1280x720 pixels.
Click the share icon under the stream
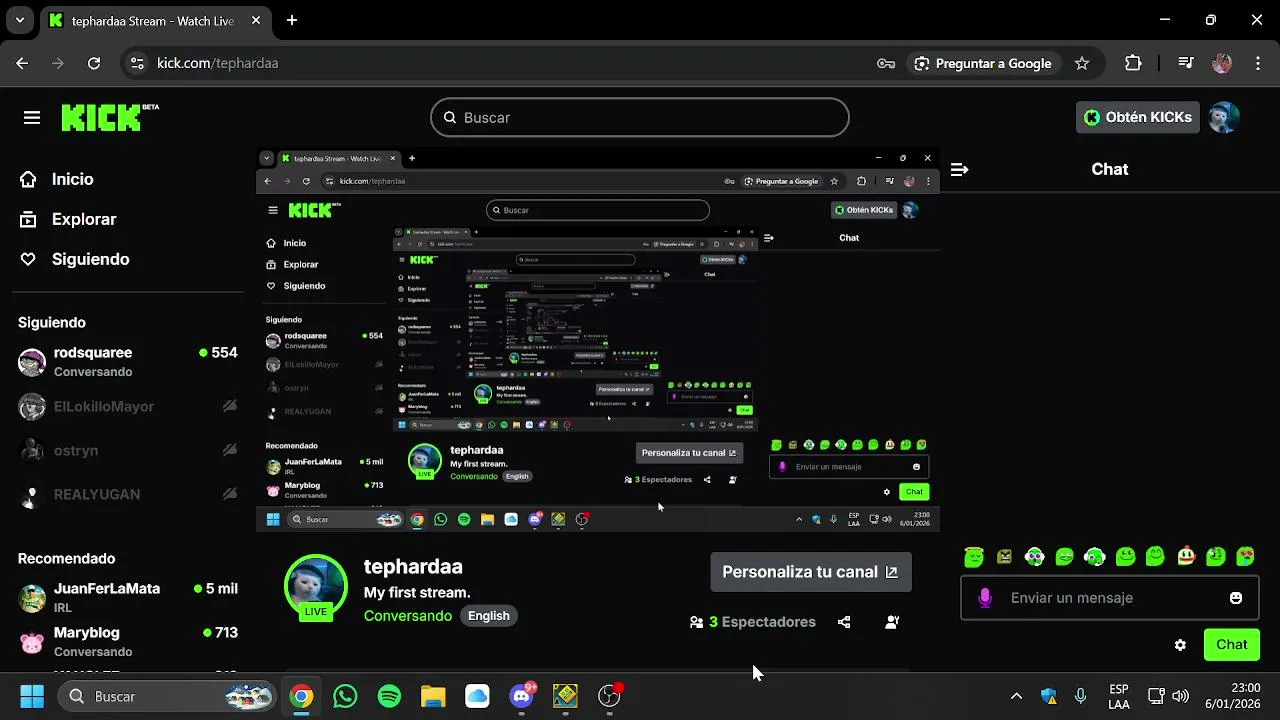pyautogui.click(x=844, y=622)
